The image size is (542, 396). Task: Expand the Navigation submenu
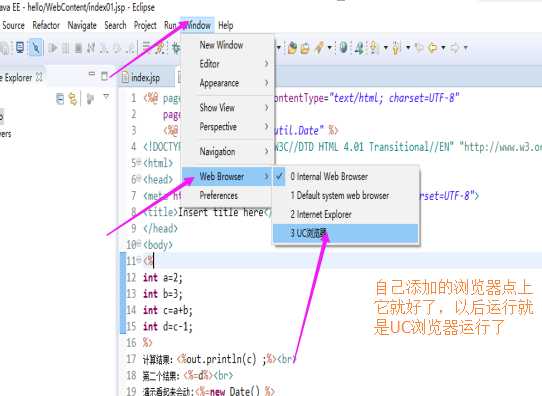(228, 152)
